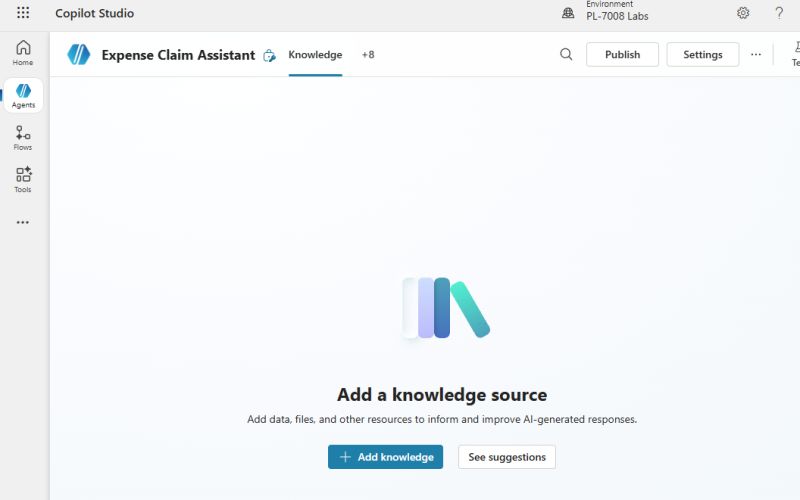Open the Test panel icon at right edge
Screen dimensions: 800x500
pos(795,54)
